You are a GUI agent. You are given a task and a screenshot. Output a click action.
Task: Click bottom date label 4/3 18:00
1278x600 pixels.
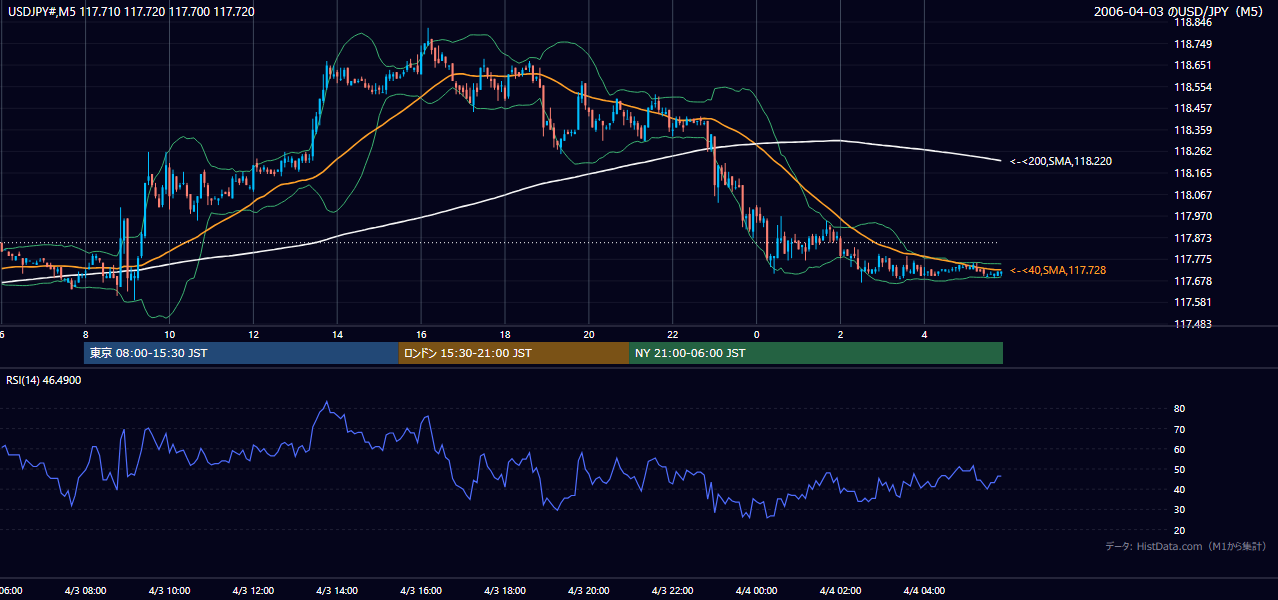[505, 590]
